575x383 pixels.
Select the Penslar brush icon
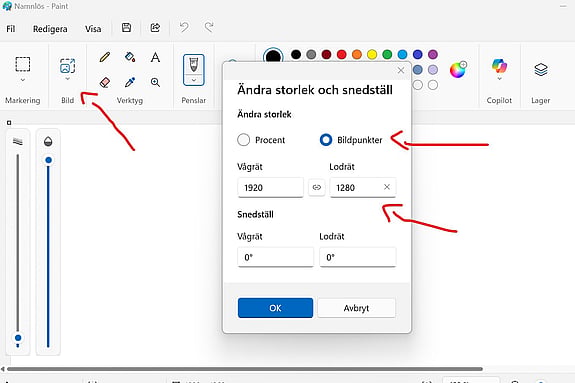coord(194,65)
